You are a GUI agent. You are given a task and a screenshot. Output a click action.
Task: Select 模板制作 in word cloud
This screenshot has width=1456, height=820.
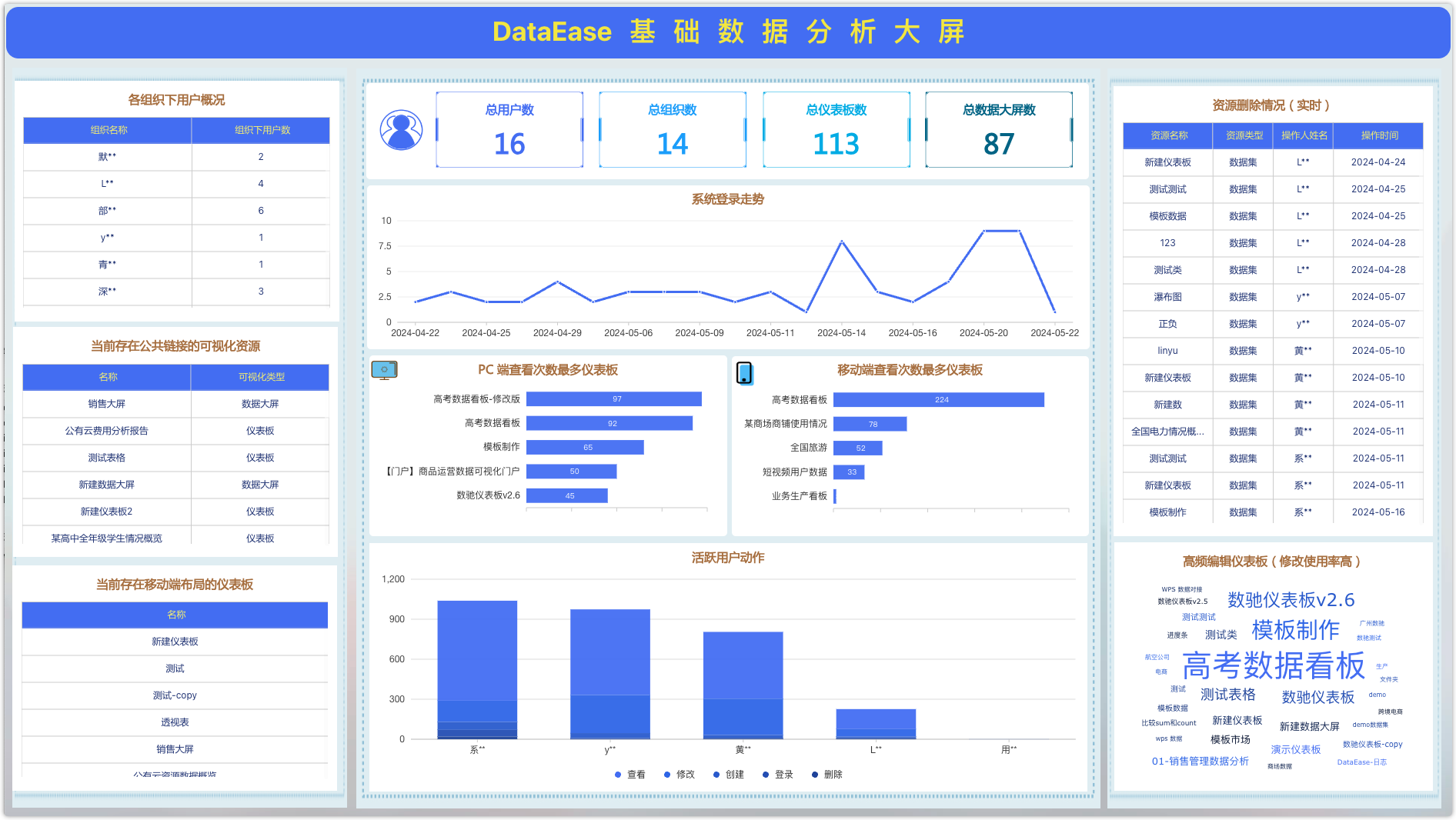1295,630
